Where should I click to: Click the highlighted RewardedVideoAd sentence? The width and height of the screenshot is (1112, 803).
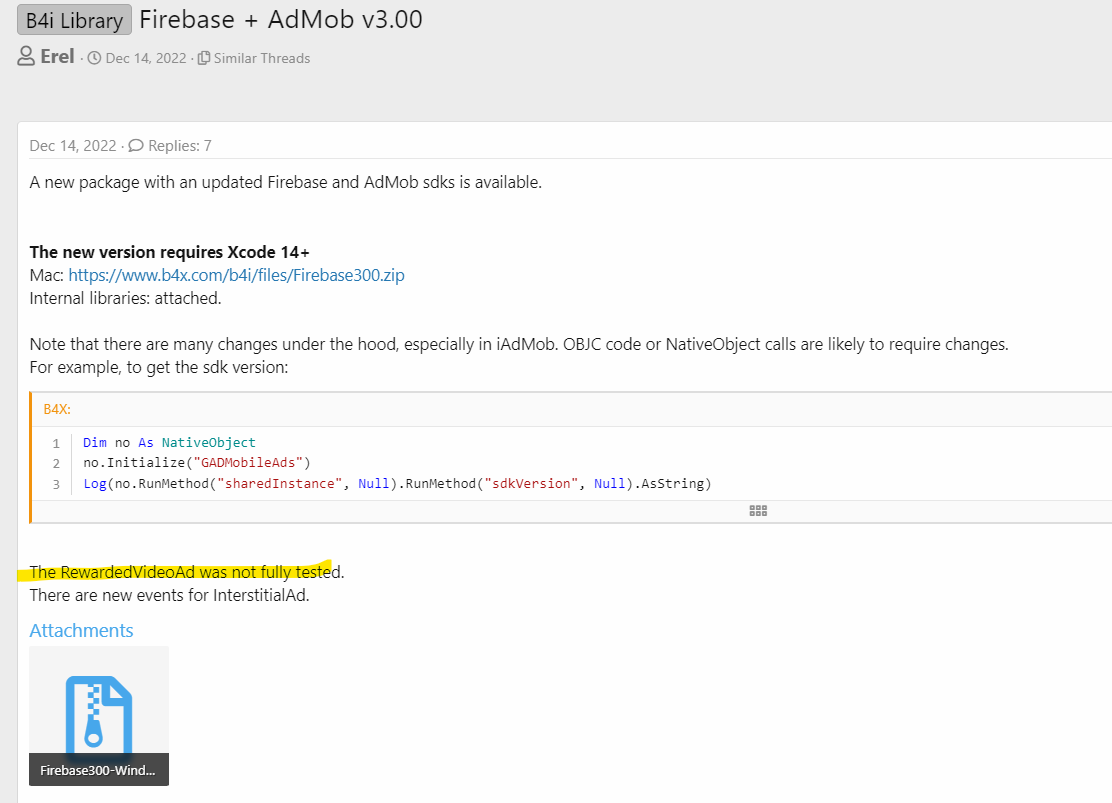click(x=186, y=572)
